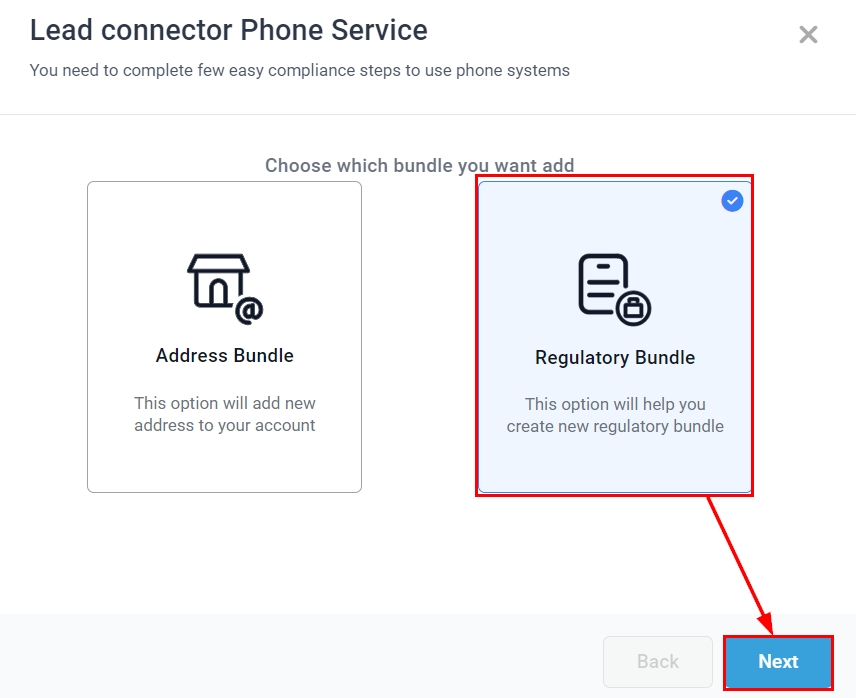856x698 pixels.
Task: Click the lock badge on the regulatory icon
Action: [x=632, y=308]
